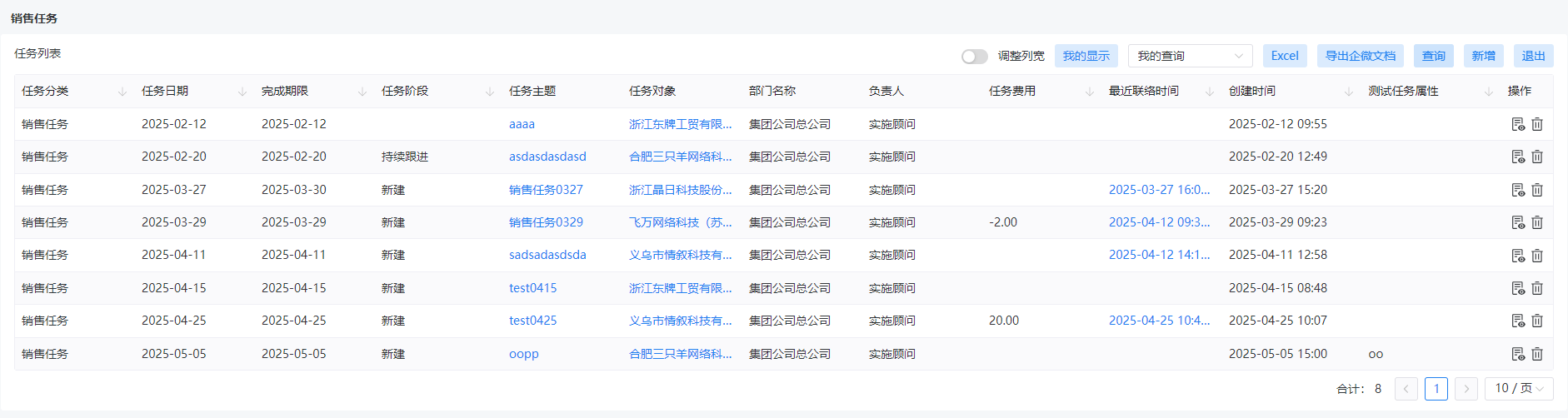
Task: Sort by 任务日期 column arrow
Action: [x=242, y=92]
